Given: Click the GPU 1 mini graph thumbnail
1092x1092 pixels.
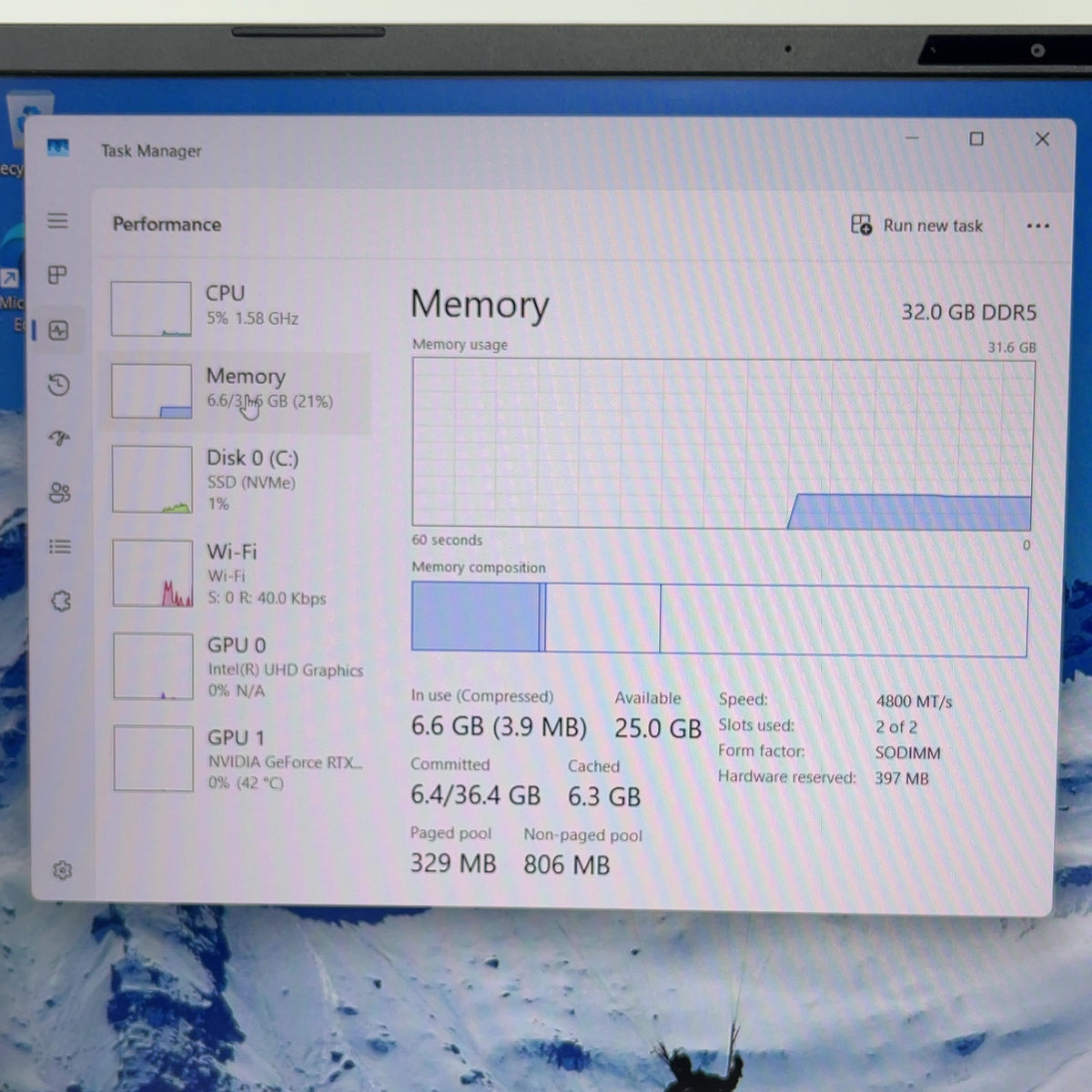Looking at the screenshot, I should [x=154, y=759].
